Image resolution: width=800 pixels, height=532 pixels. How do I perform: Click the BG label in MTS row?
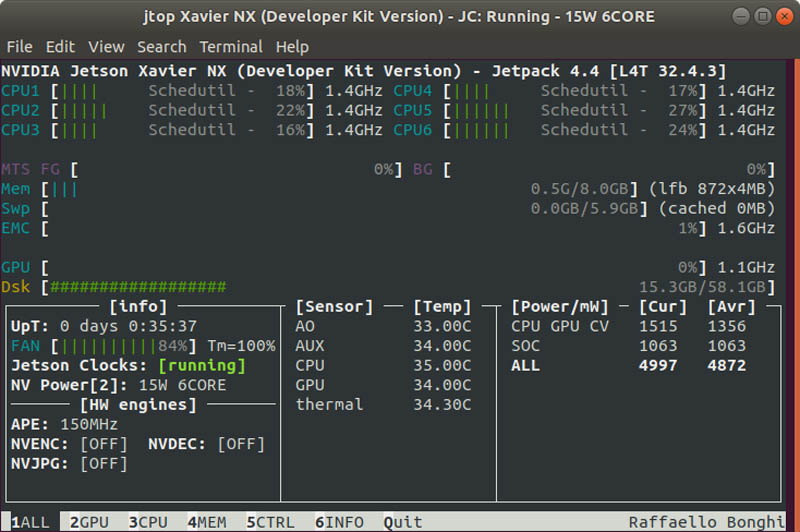pyautogui.click(x=422, y=169)
